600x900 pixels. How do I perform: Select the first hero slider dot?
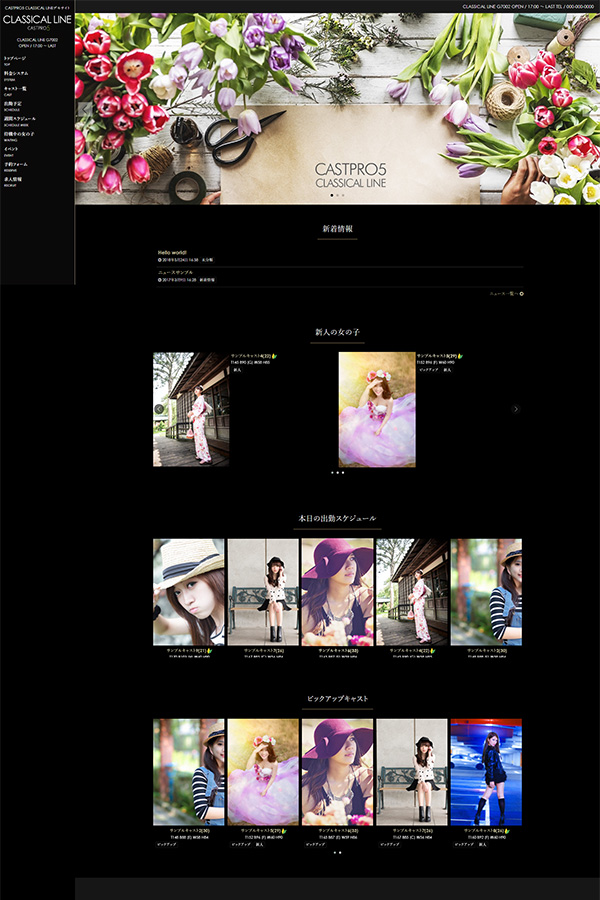coord(331,195)
